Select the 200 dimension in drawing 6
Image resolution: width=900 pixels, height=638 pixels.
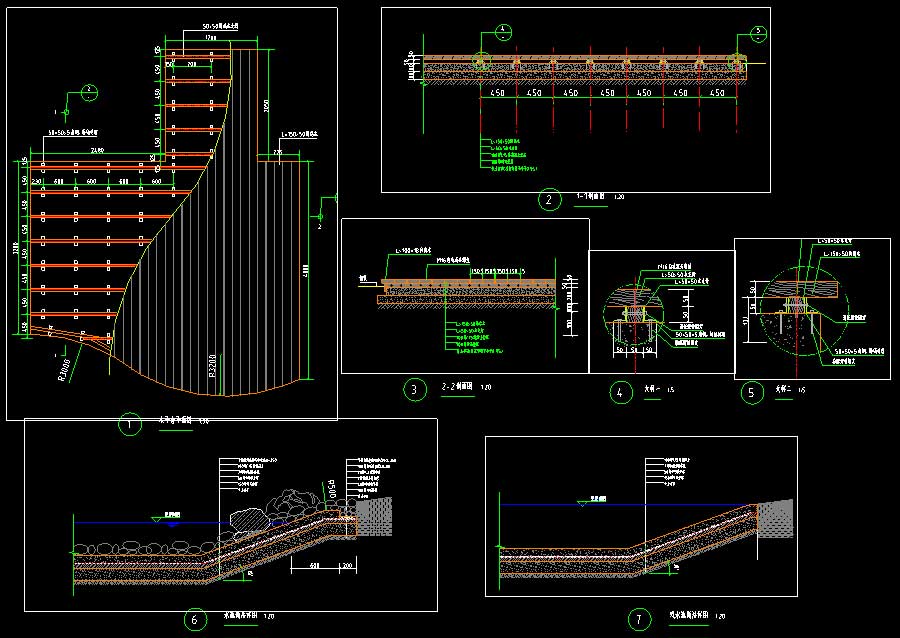[x=347, y=566]
